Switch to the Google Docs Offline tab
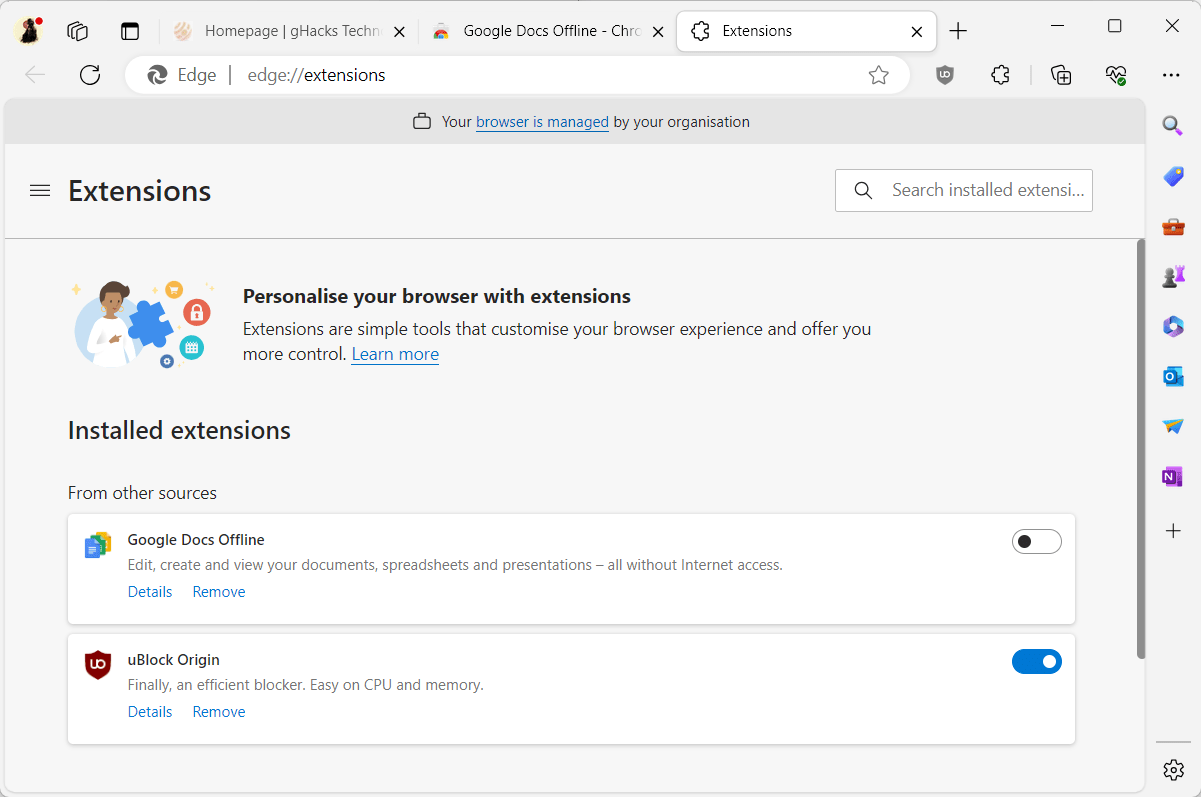Screen dimensions: 1201x797 coord(545,30)
